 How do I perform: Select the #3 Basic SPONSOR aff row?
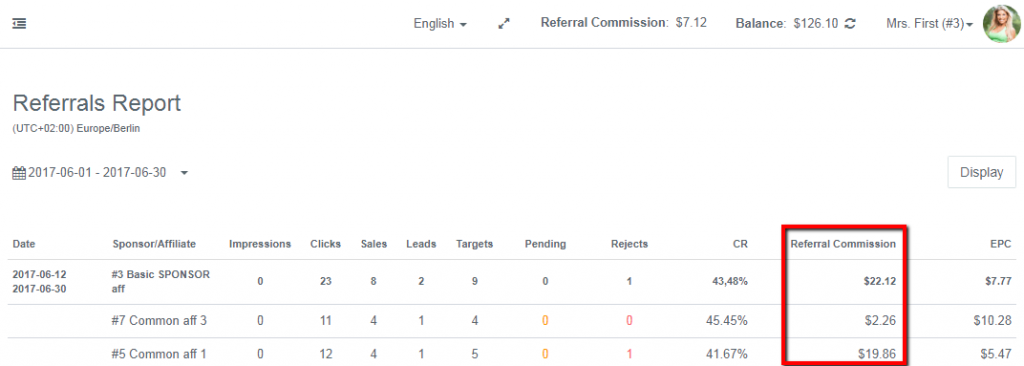pos(512,282)
